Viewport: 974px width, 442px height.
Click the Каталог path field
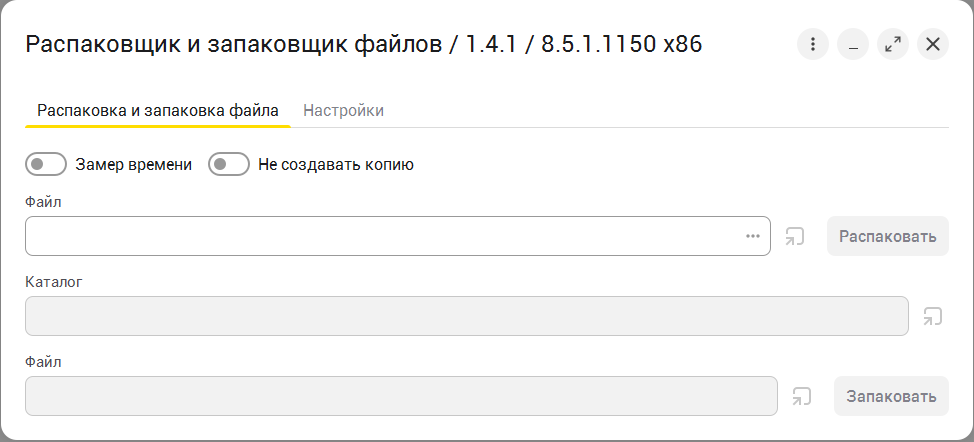coord(466,316)
